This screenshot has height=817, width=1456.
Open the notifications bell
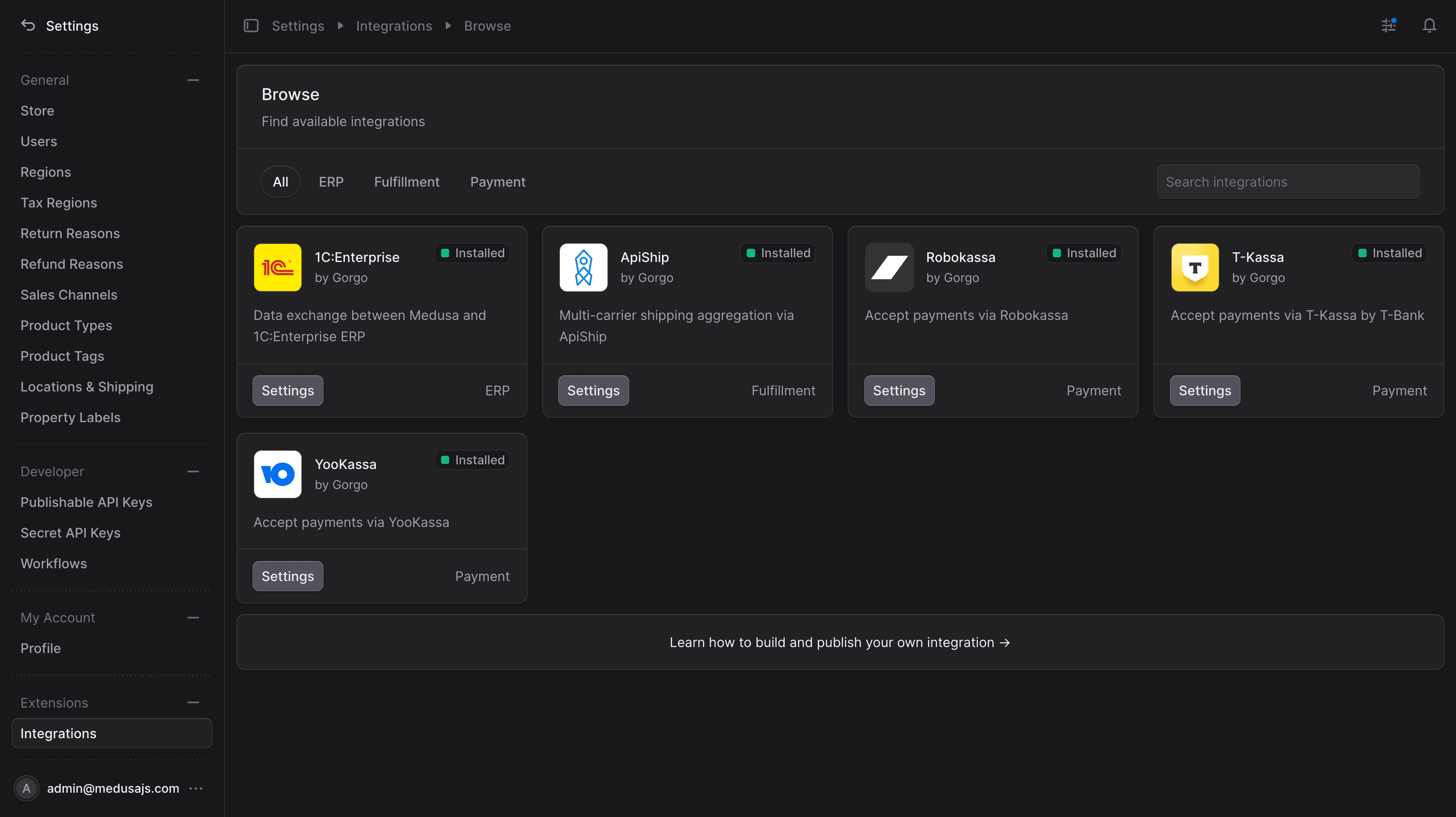[1430, 26]
